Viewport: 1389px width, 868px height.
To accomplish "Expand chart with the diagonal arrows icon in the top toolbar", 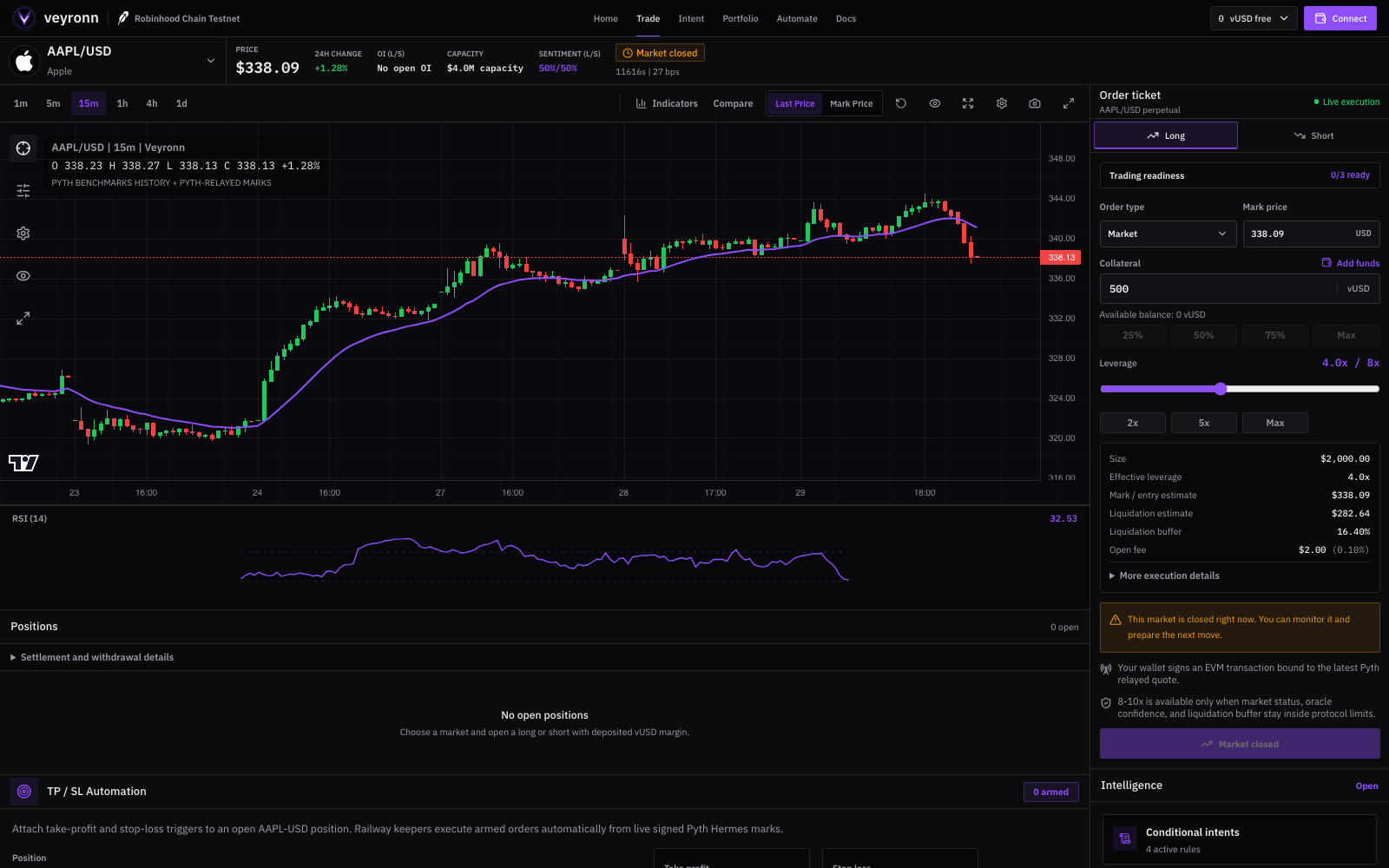I will point(1069,103).
